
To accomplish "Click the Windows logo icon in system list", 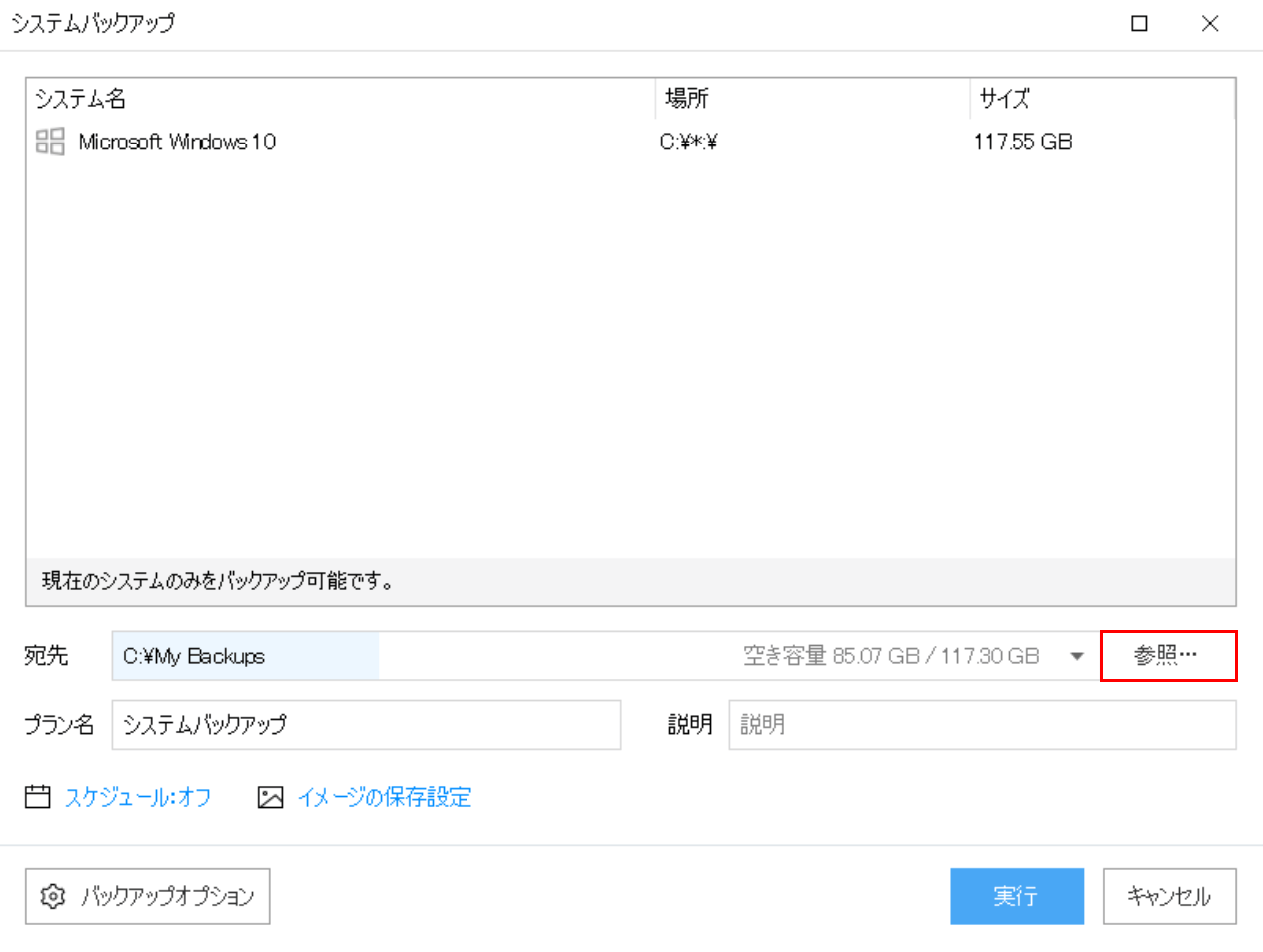I will click(x=50, y=142).
